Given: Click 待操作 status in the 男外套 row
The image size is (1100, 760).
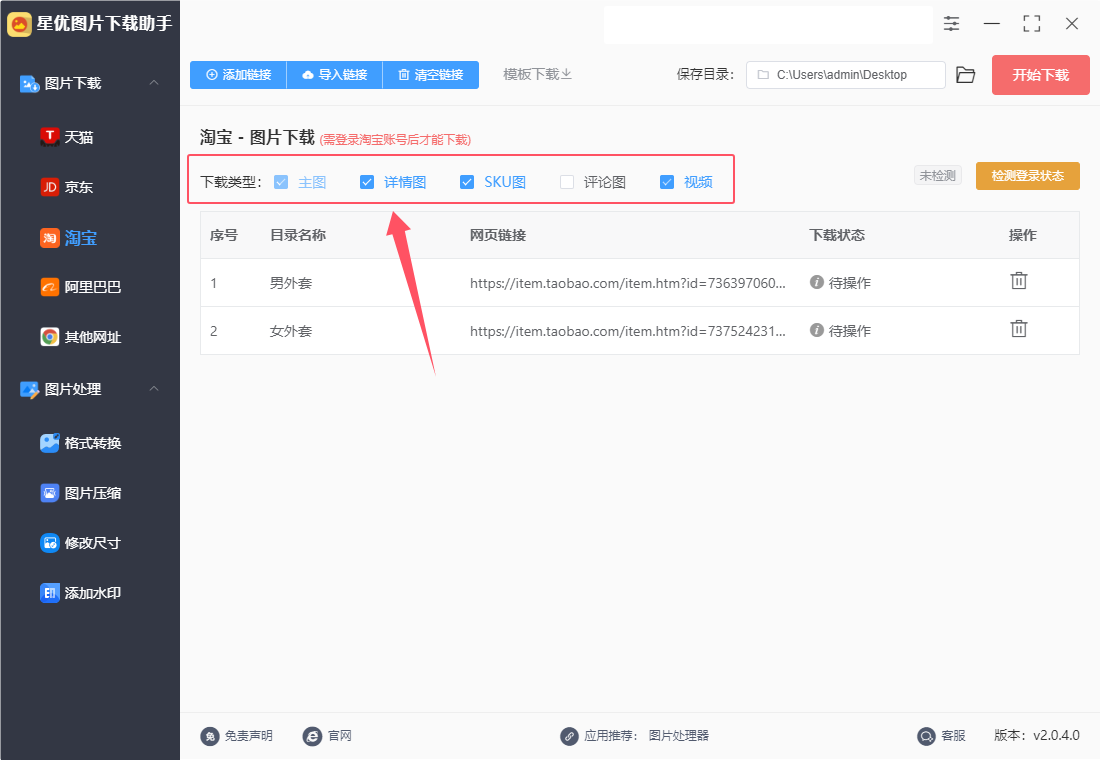Looking at the screenshot, I should pos(840,283).
